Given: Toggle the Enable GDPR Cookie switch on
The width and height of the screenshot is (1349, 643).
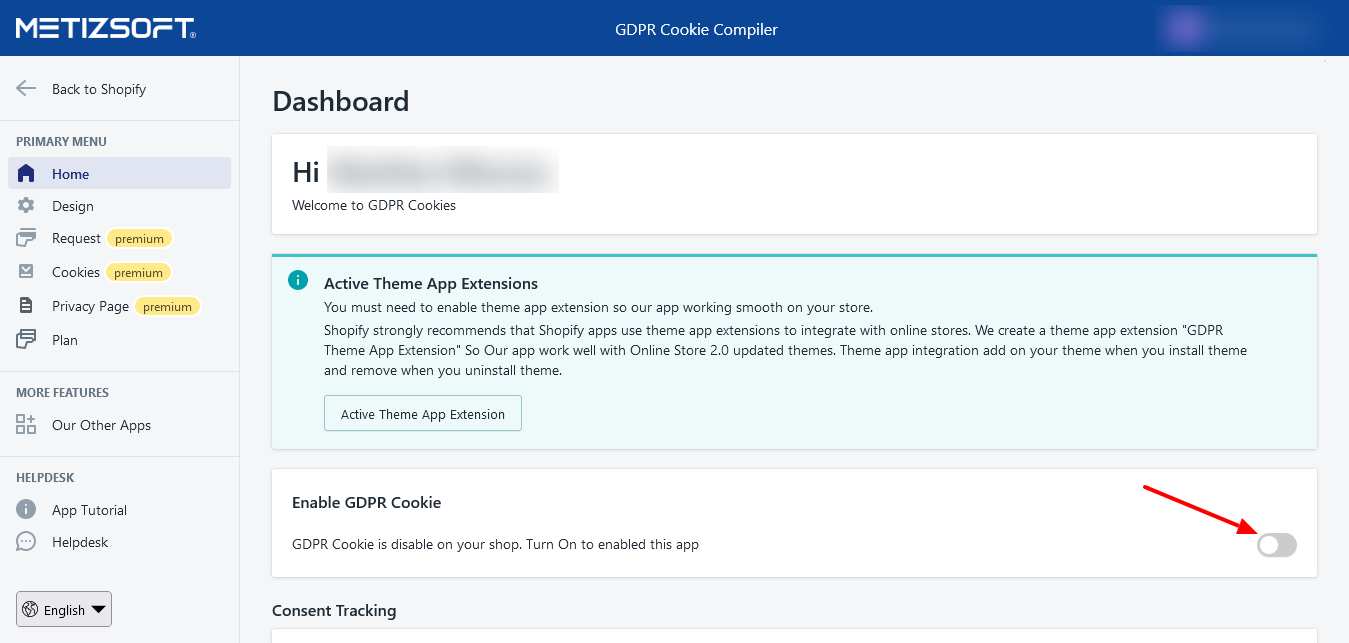Looking at the screenshot, I should tap(1276, 545).
